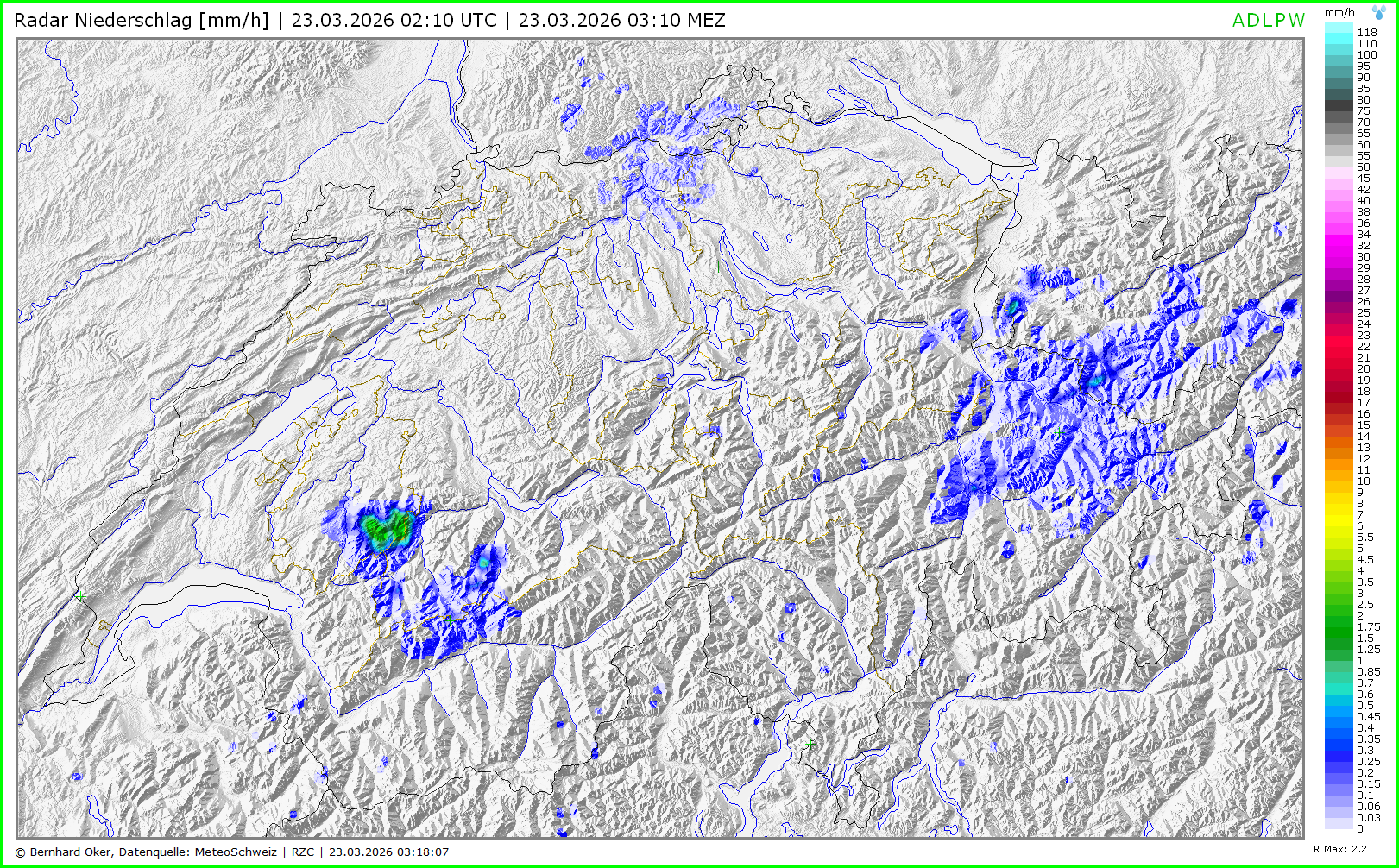Click the 'mm/h' unit label above legend
The height and width of the screenshot is (868, 1399).
[1339, 12]
